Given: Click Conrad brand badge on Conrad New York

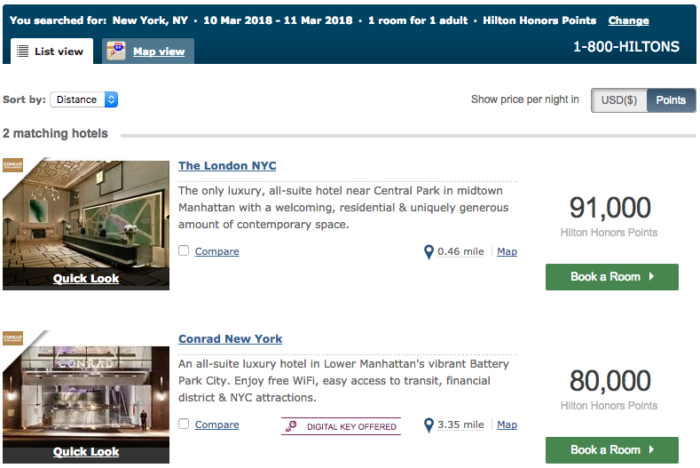Looking at the screenshot, I should tap(12, 338).
